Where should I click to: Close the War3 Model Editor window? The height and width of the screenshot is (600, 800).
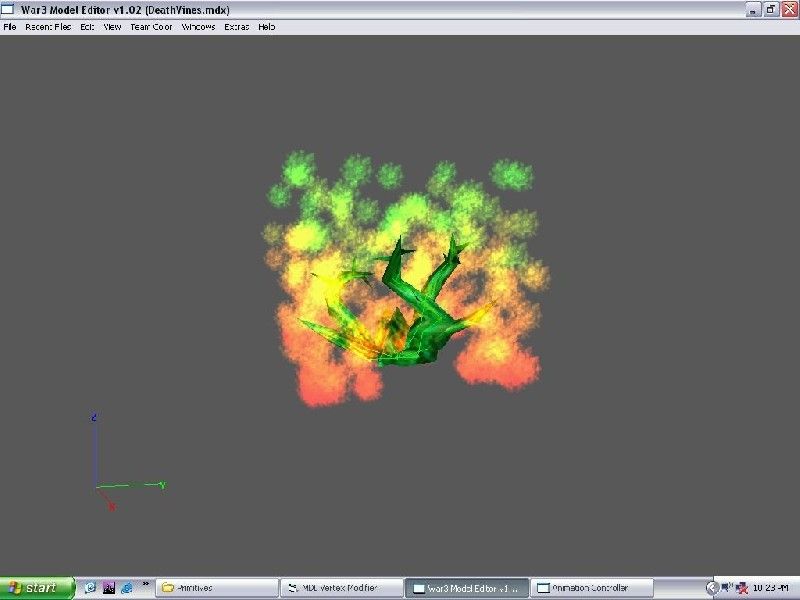point(789,10)
